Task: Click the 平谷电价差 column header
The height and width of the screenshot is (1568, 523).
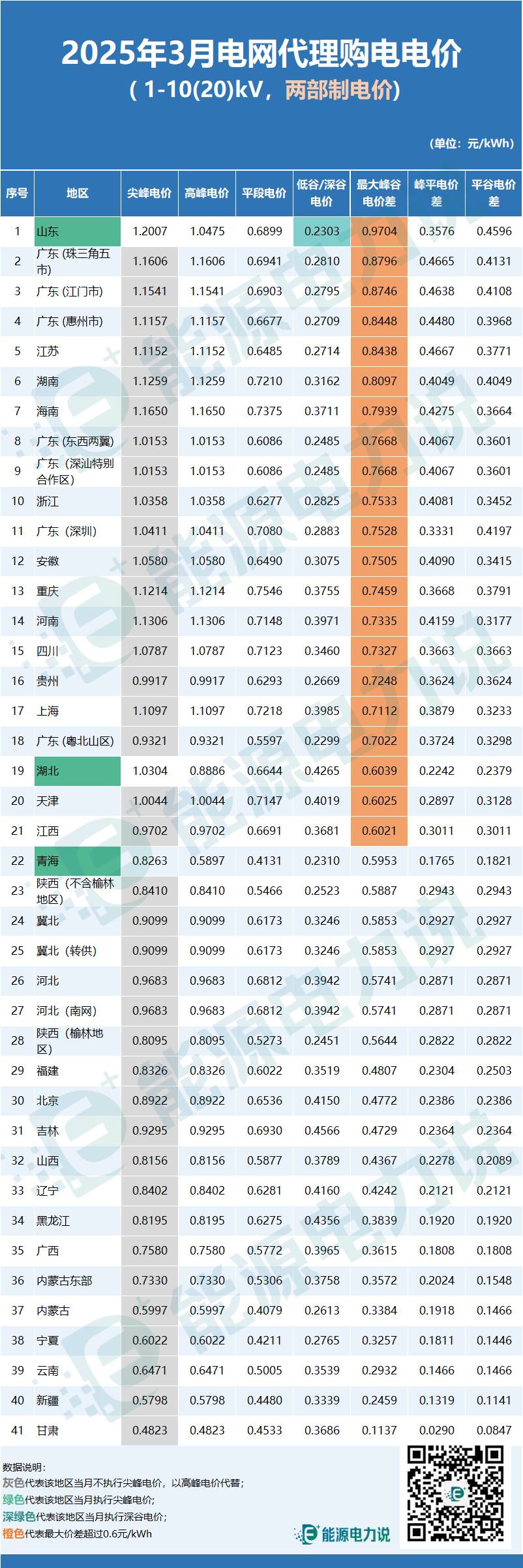Action: pyautogui.click(x=494, y=193)
